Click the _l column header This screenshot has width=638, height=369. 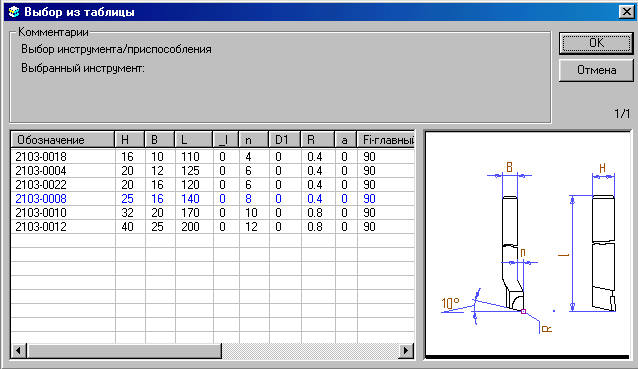[226, 140]
